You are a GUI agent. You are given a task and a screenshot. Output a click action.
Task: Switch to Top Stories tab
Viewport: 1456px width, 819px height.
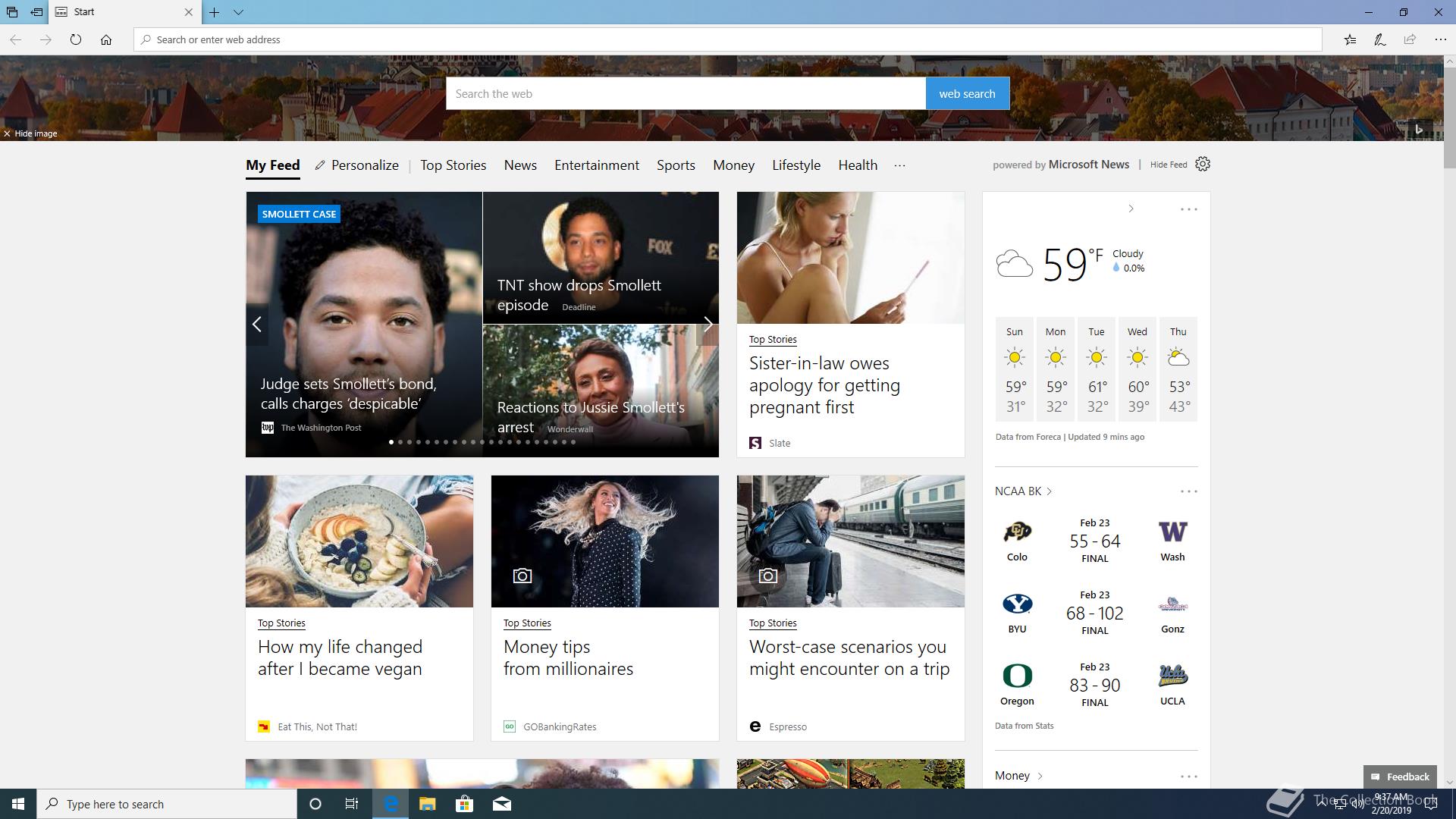pos(453,165)
